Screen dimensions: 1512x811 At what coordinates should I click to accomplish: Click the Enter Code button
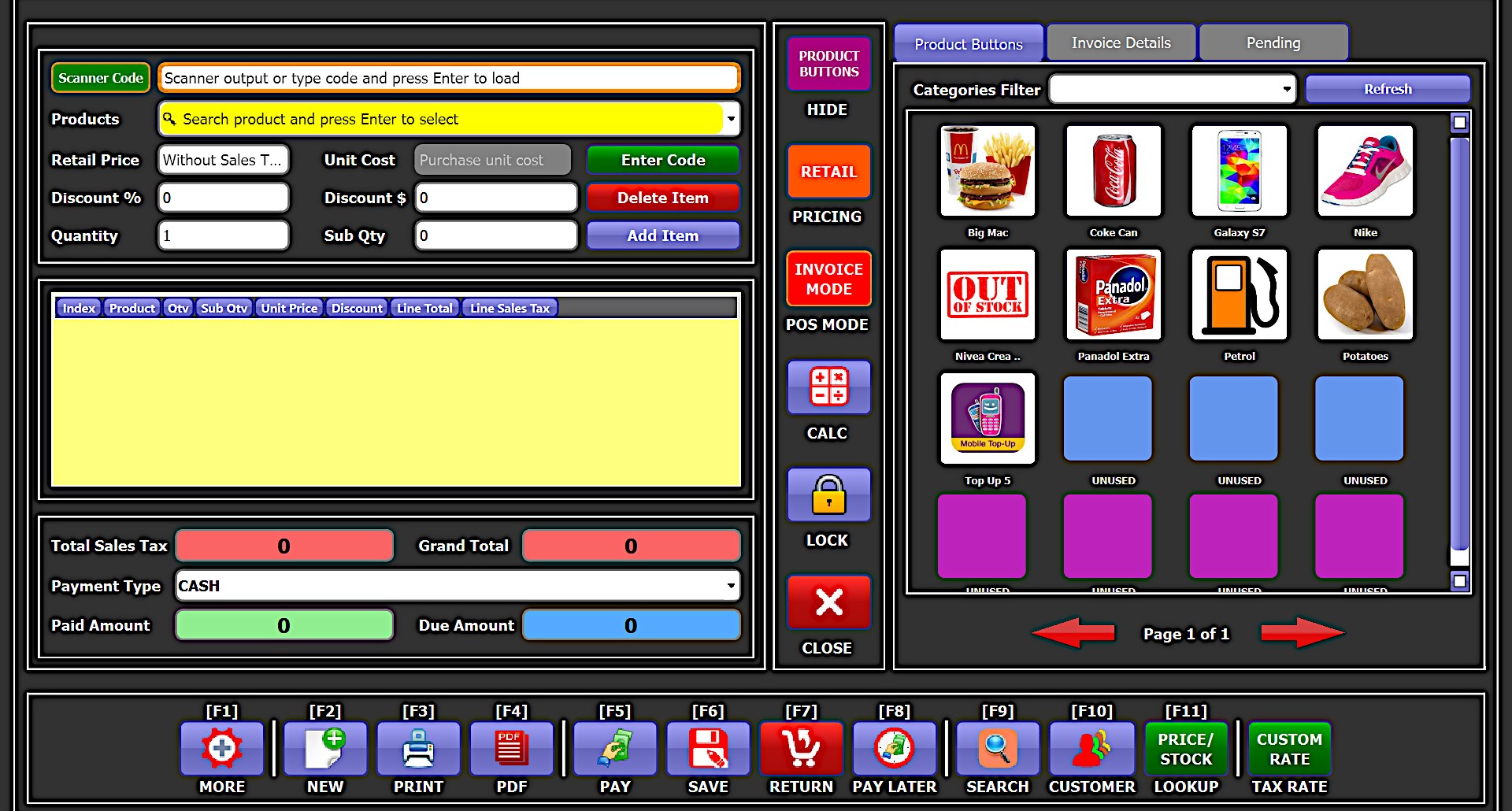pyautogui.click(x=663, y=160)
